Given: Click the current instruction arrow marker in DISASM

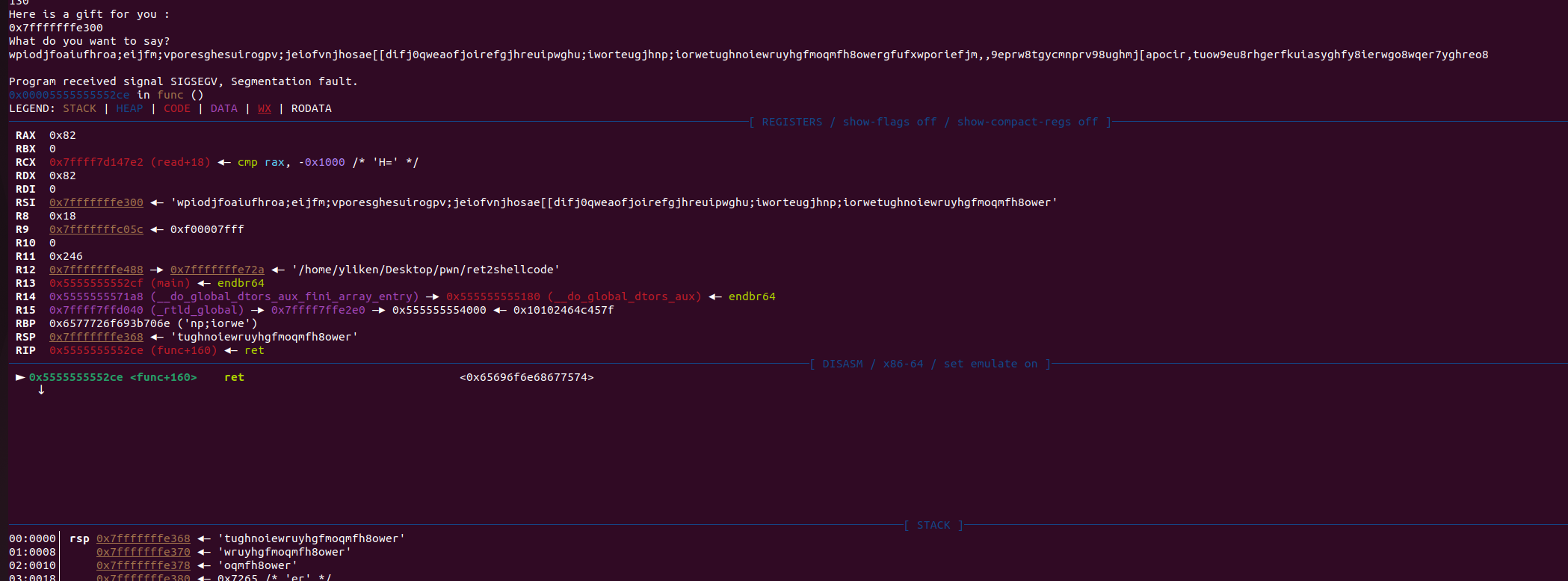Looking at the screenshot, I should (20, 377).
